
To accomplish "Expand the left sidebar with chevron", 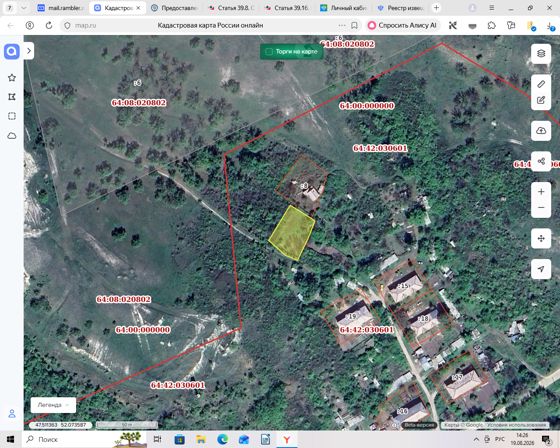I will pos(29,51).
